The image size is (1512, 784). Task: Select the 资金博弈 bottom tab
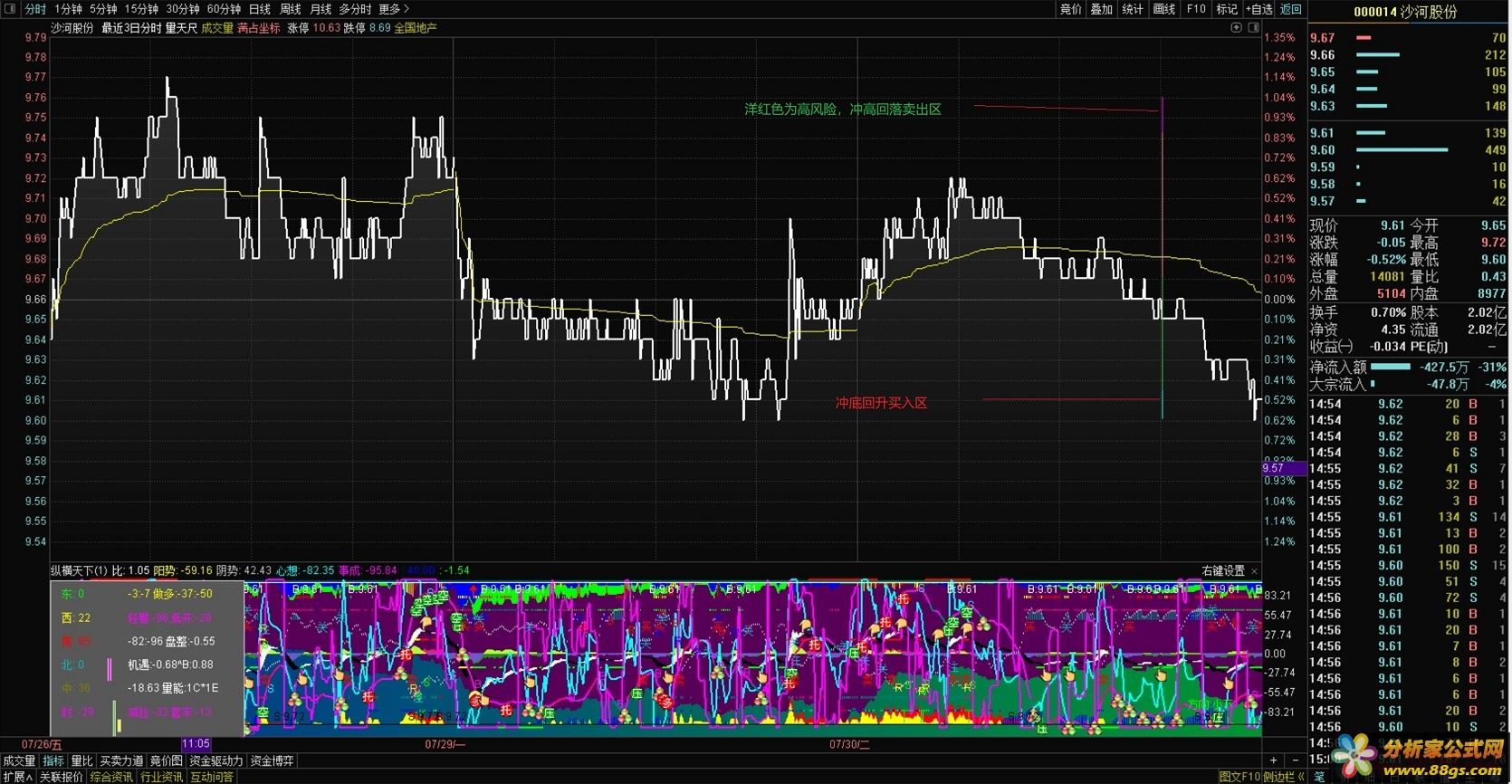pos(272,761)
